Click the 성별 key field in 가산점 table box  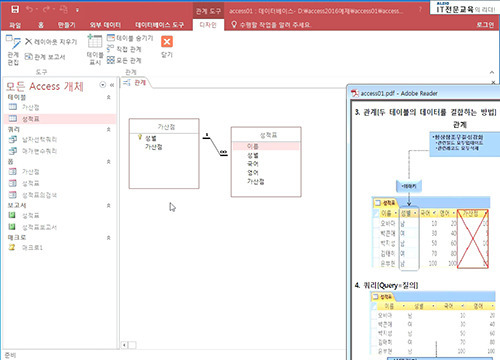pos(151,138)
